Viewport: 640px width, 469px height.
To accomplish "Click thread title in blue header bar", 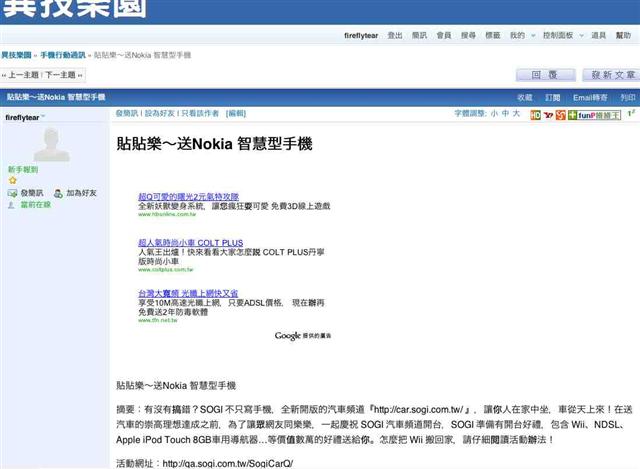I will [x=56, y=98].
